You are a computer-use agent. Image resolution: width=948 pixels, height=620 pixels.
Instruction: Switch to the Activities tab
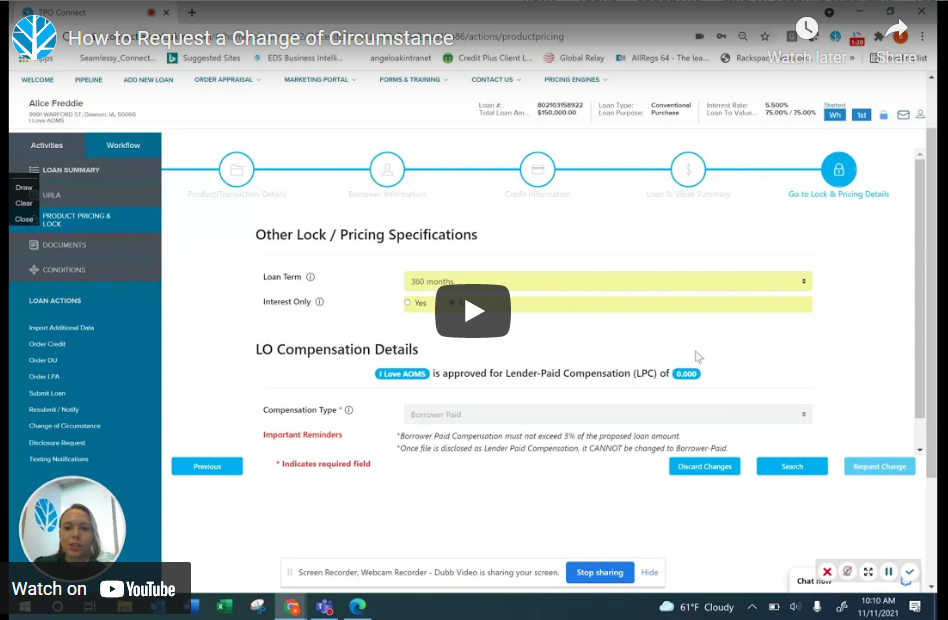[47, 145]
